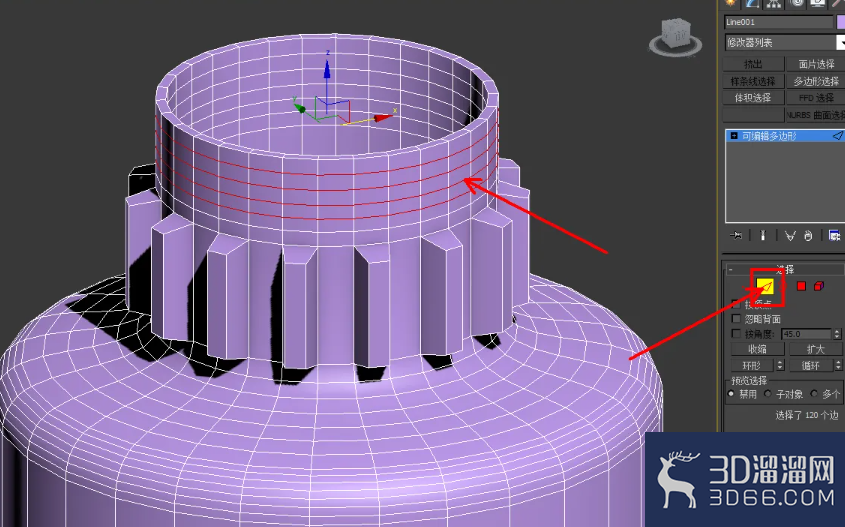Toggle the Show End Result icon
845x527 pixels.
click(763, 235)
